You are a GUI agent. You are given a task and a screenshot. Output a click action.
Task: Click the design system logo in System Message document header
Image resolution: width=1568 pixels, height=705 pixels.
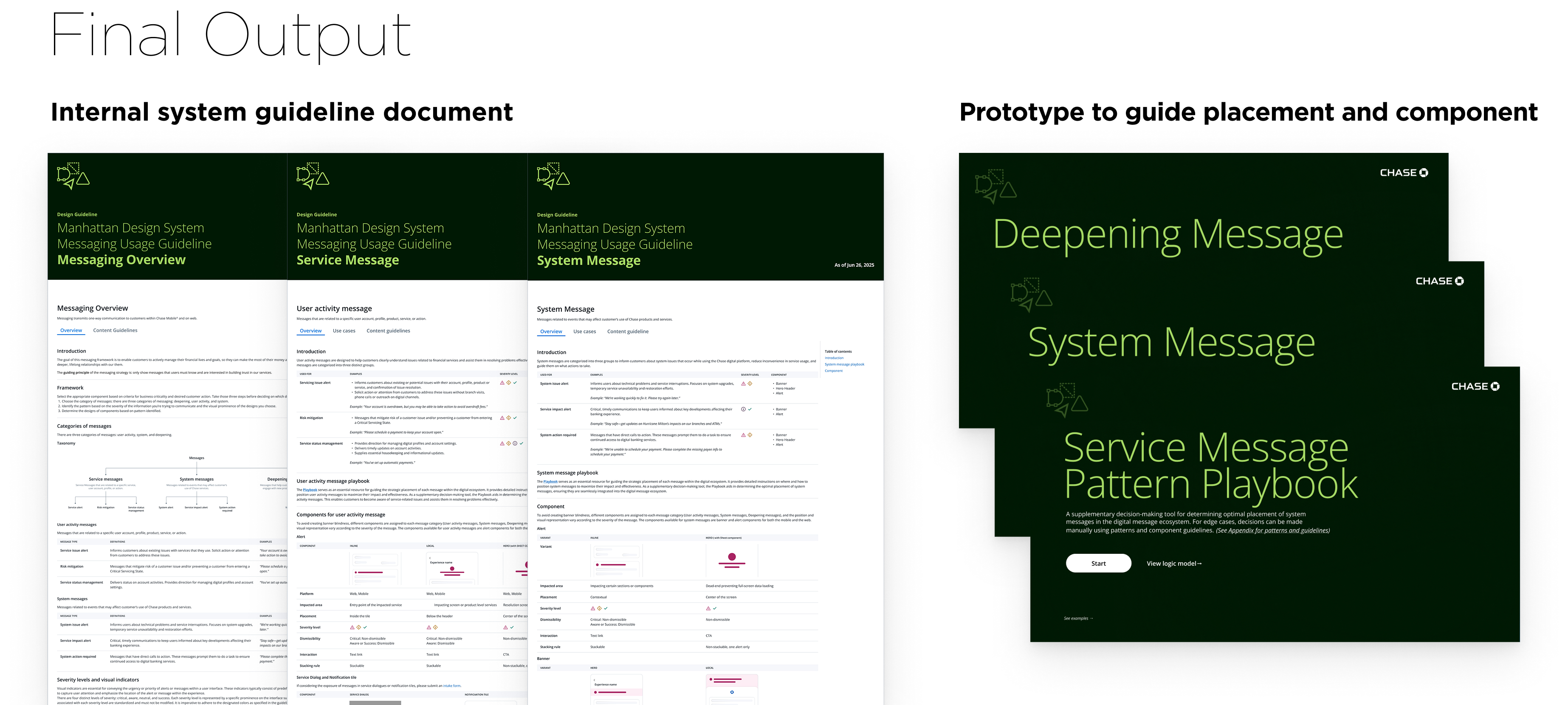click(x=553, y=176)
